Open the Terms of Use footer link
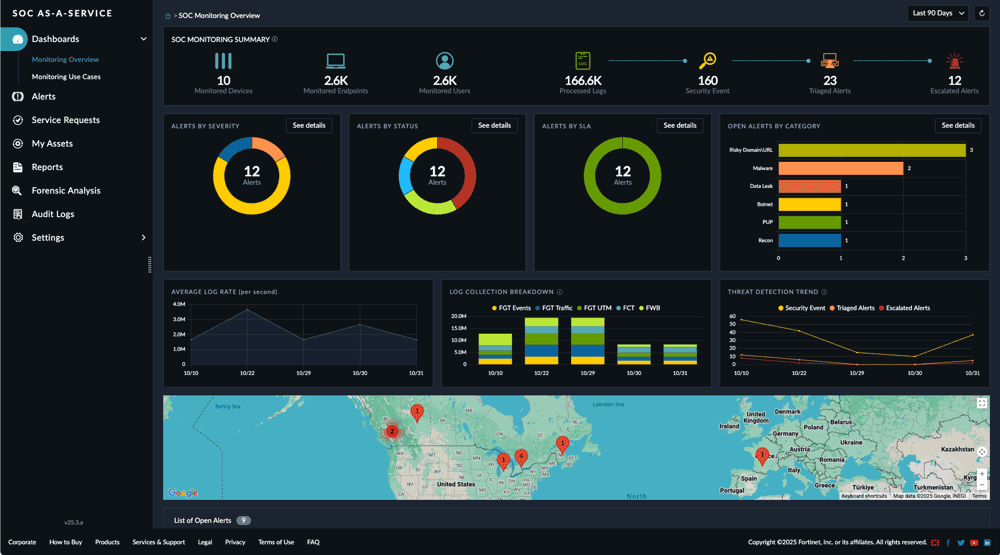The height and width of the screenshot is (555, 1000). click(x=276, y=542)
